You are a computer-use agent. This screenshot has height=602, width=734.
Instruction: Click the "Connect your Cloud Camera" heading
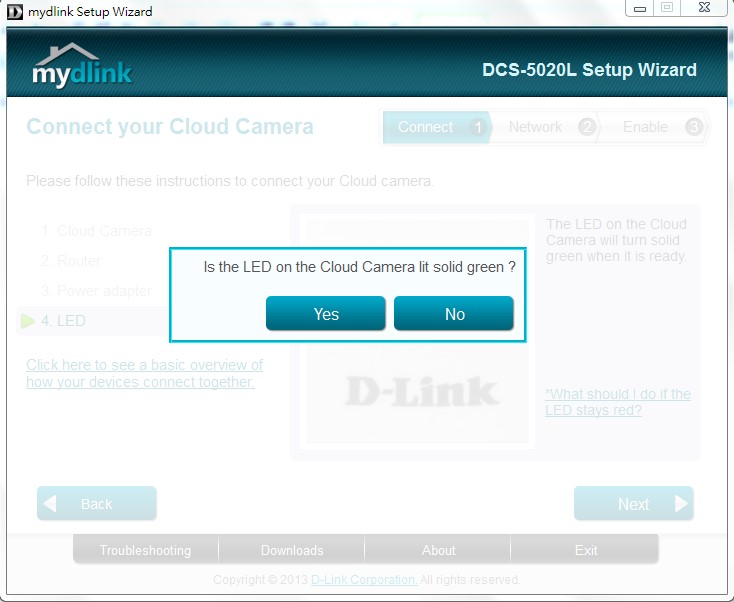click(170, 126)
